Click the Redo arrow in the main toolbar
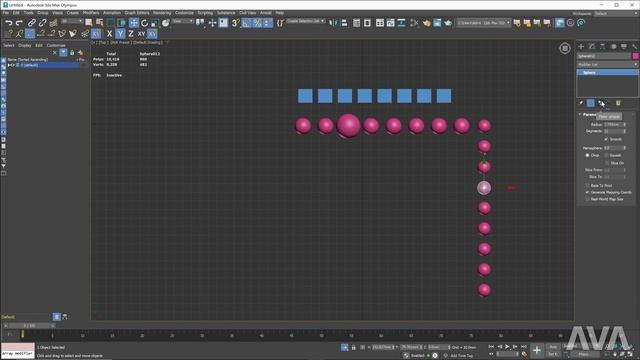The width and height of the screenshot is (640, 360). [19, 23]
